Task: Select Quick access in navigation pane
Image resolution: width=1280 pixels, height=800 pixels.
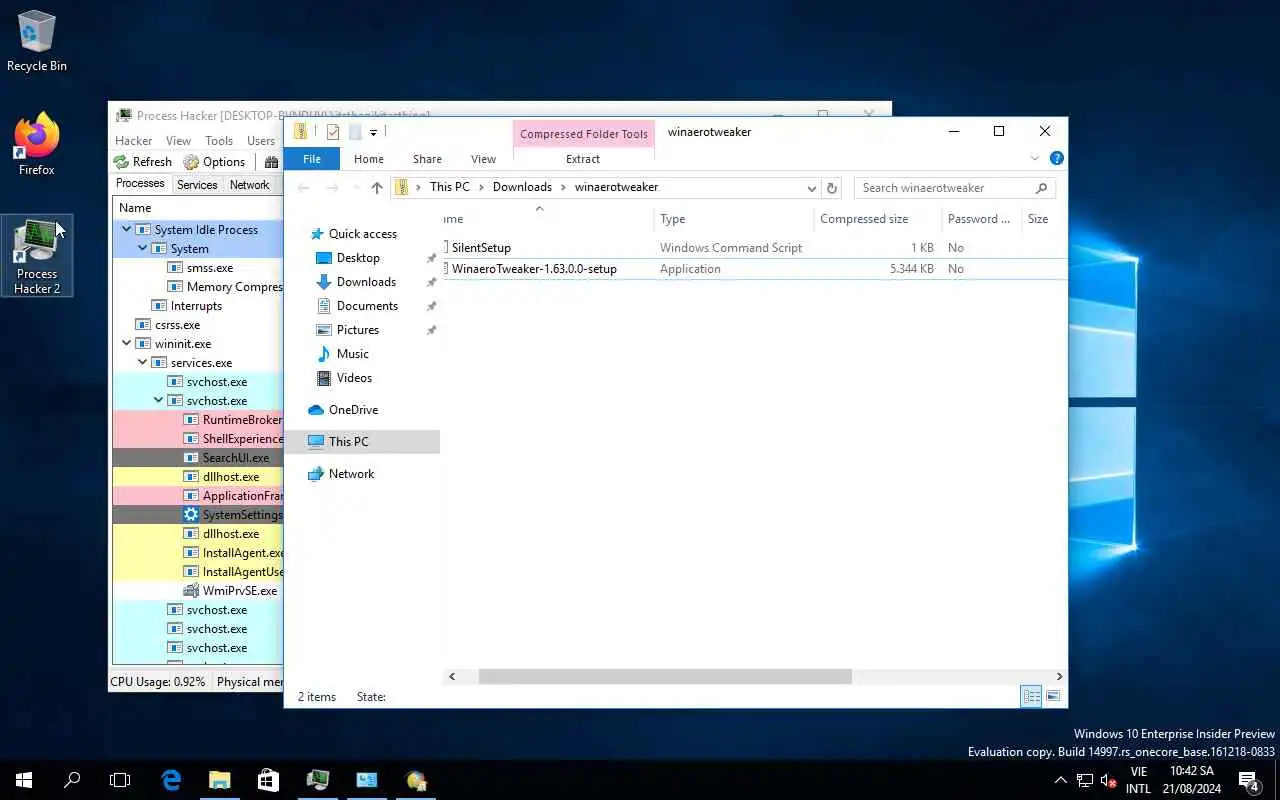Action: pyautogui.click(x=363, y=234)
